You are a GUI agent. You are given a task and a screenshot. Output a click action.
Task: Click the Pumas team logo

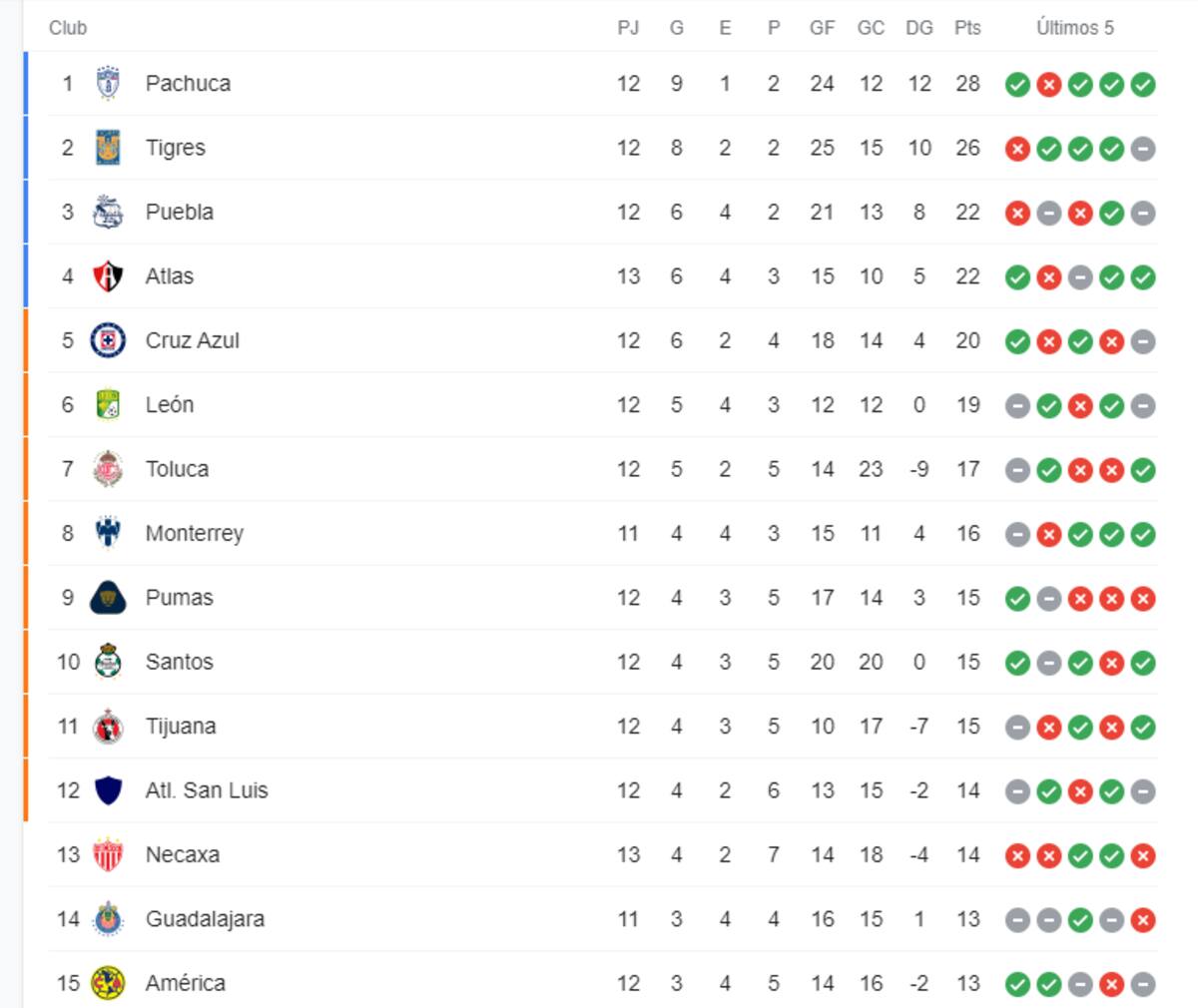click(108, 598)
